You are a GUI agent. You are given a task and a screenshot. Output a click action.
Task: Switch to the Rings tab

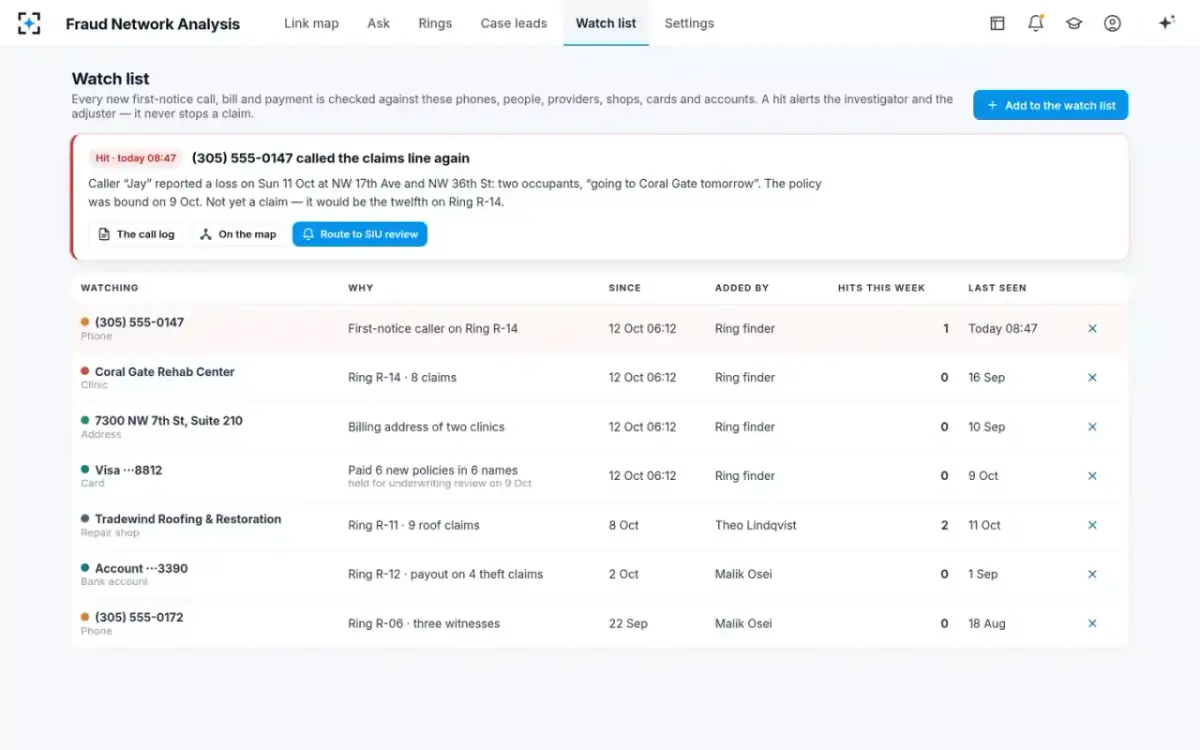[x=435, y=23]
